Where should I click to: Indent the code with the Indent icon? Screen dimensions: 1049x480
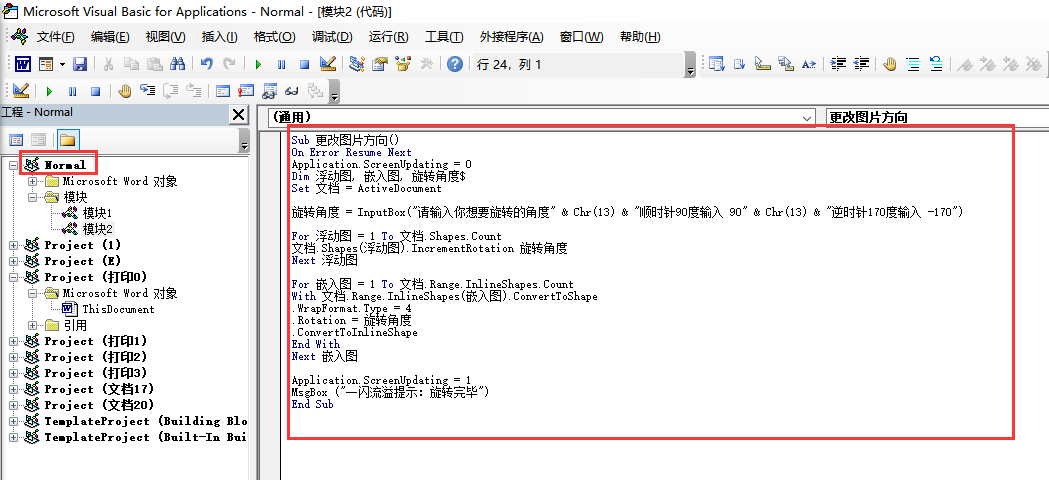[838, 64]
